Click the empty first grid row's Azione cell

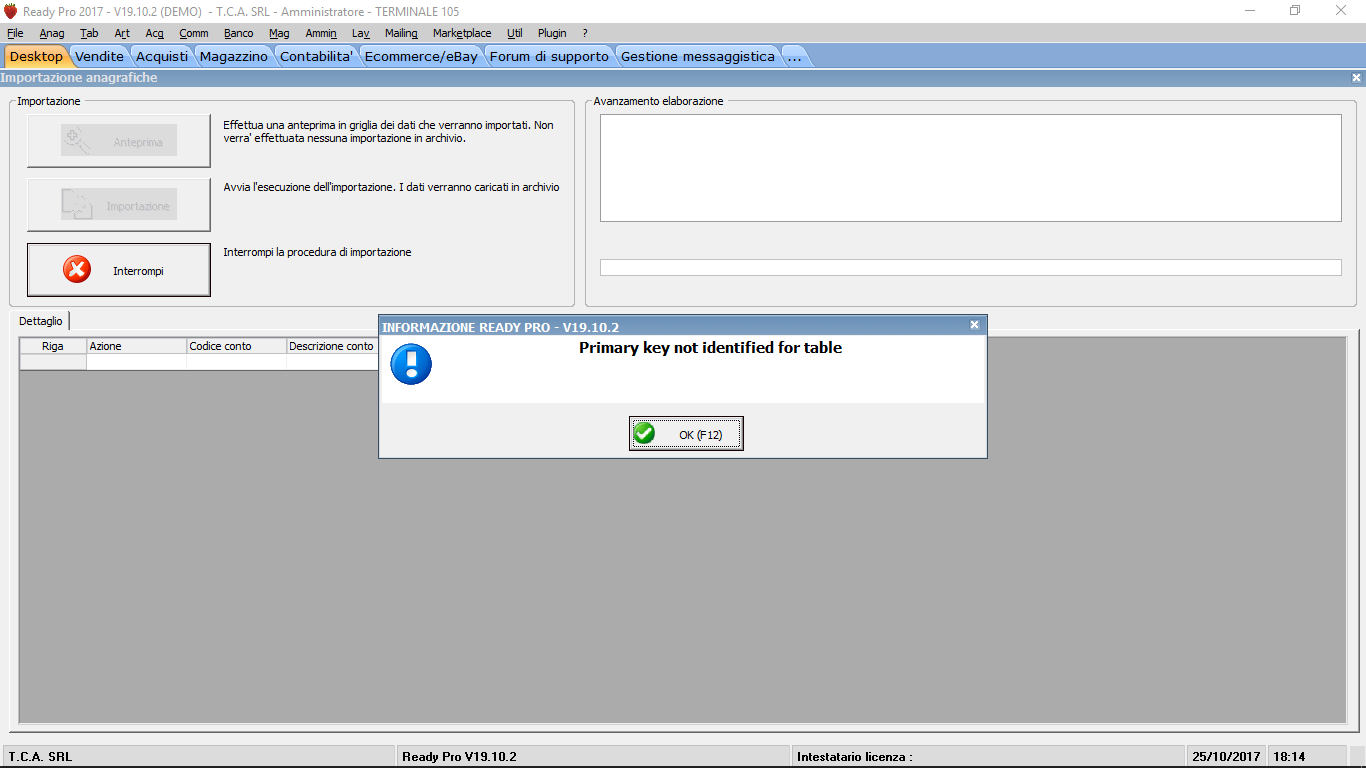137,362
